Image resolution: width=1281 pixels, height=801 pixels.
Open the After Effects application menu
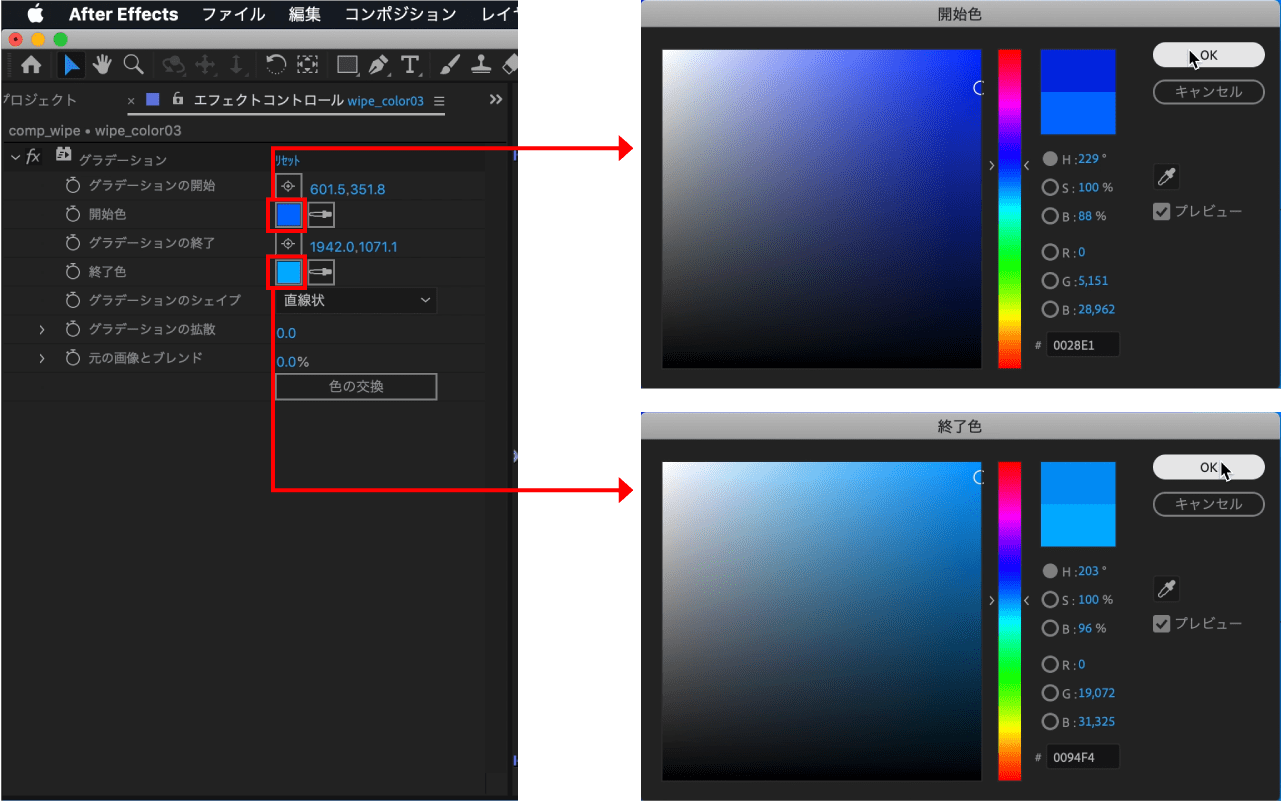click(x=123, y=14)
